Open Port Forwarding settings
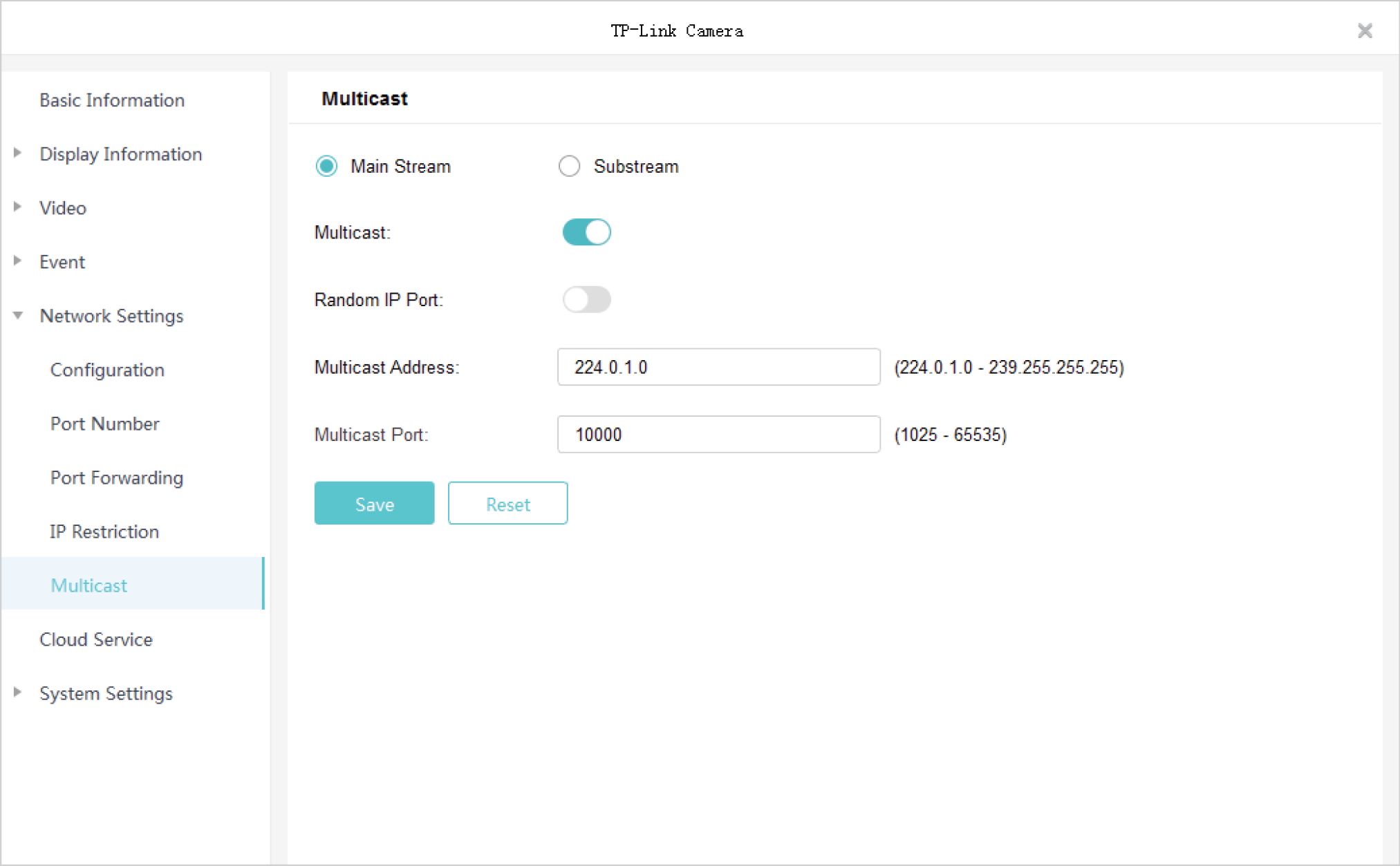The width and height of the screenshot is (1400, 866). [116, 478]
